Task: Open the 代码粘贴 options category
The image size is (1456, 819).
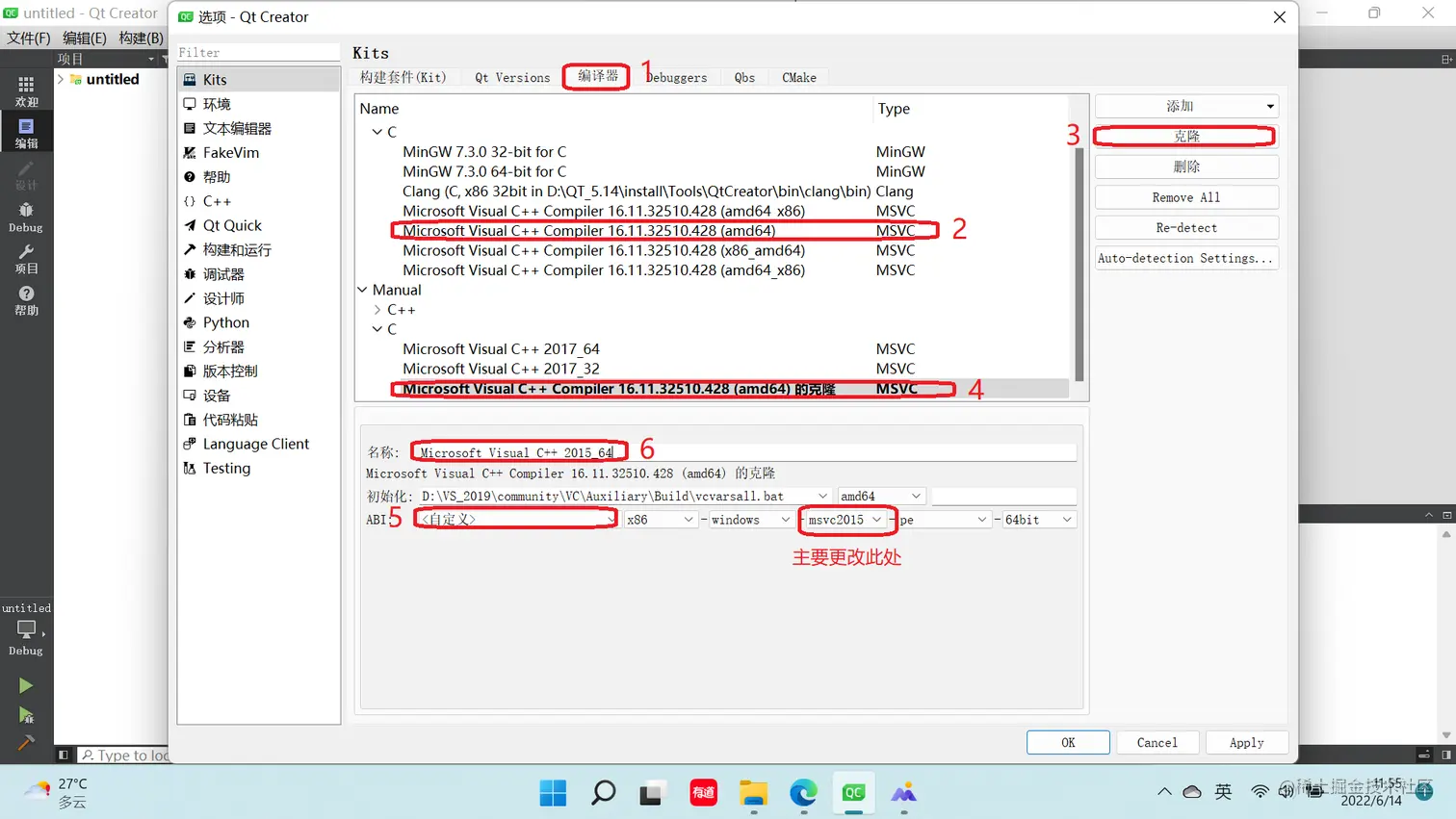Action: [x=259, y=420]
